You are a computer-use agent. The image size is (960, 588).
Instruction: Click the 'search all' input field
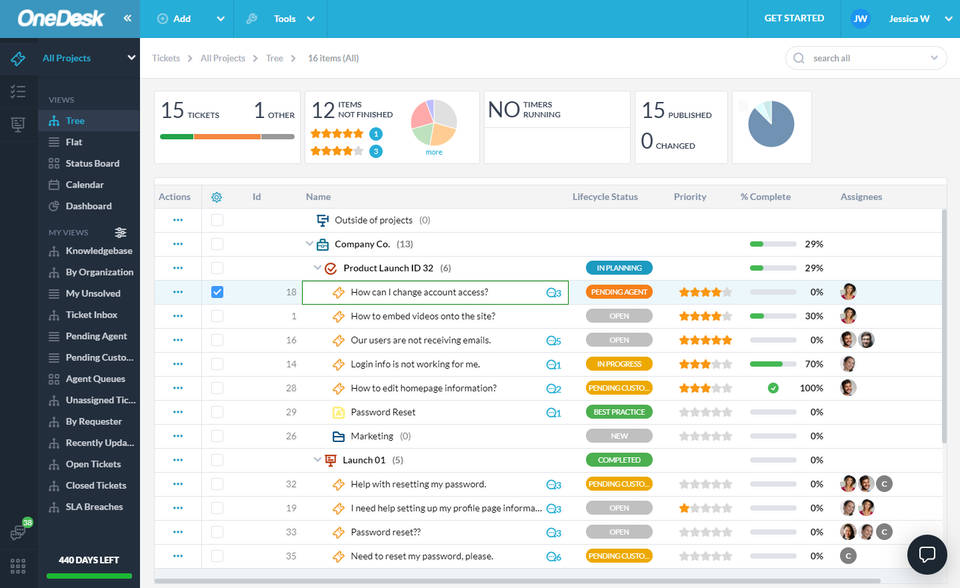(866, 58)
